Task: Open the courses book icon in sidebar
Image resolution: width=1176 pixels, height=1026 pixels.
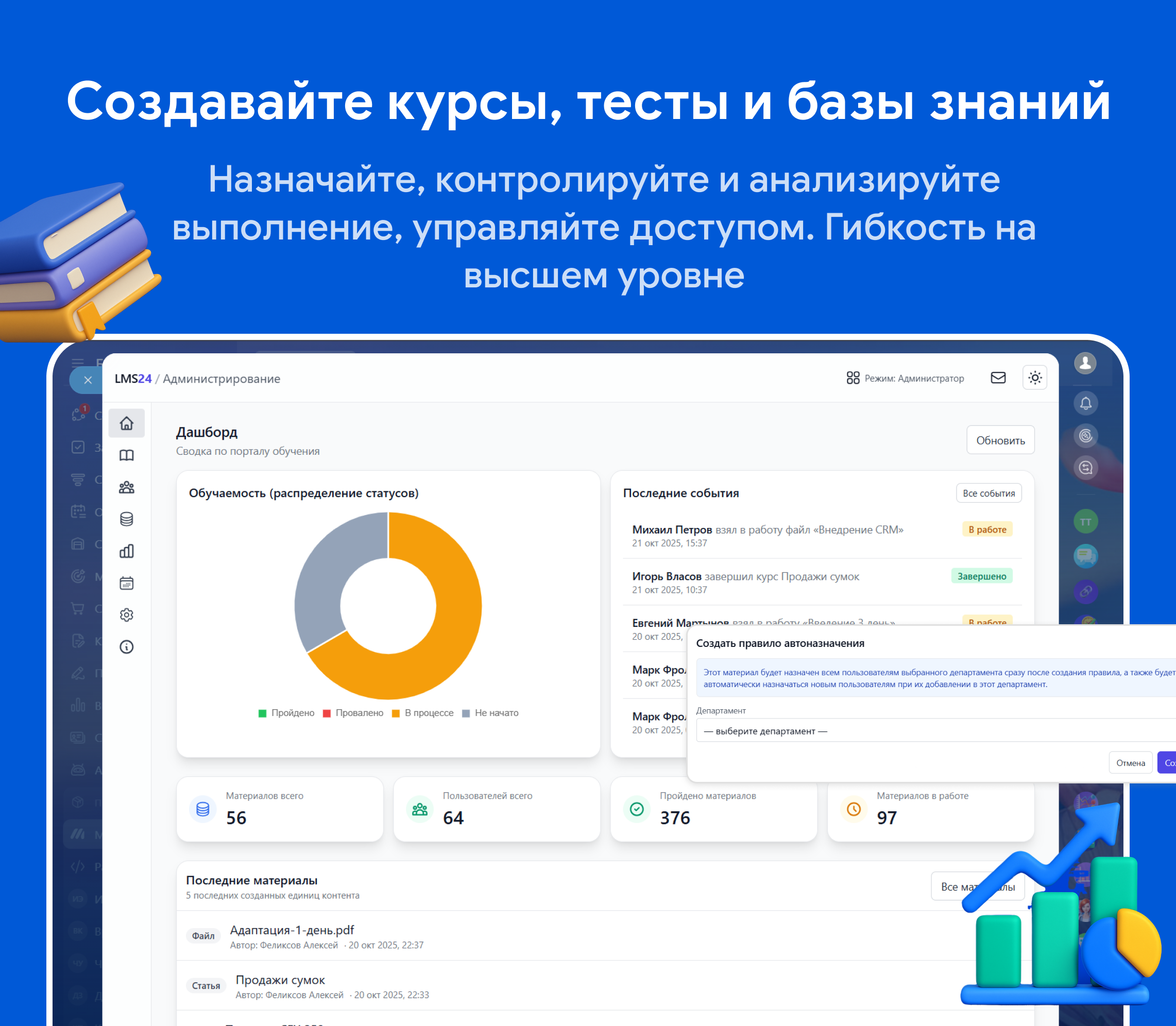Action: [127, 455]
